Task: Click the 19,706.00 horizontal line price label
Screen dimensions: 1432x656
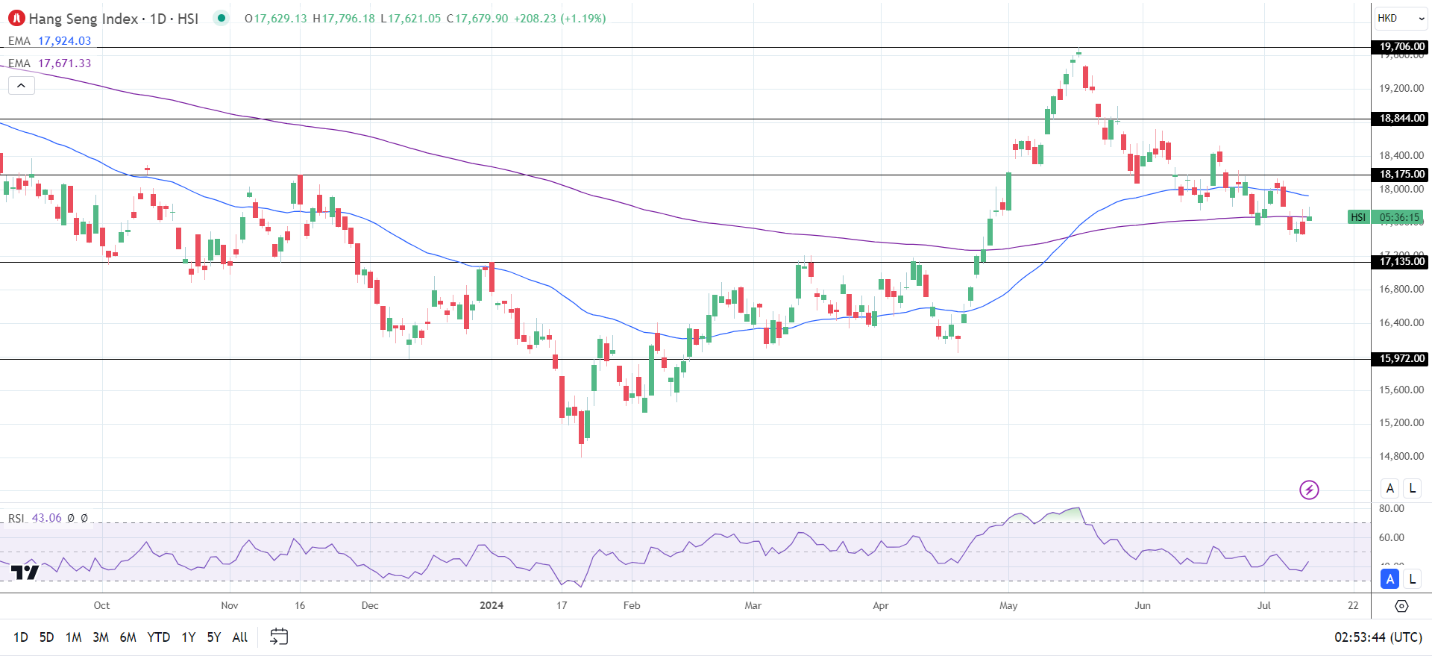Action: 1401,47
